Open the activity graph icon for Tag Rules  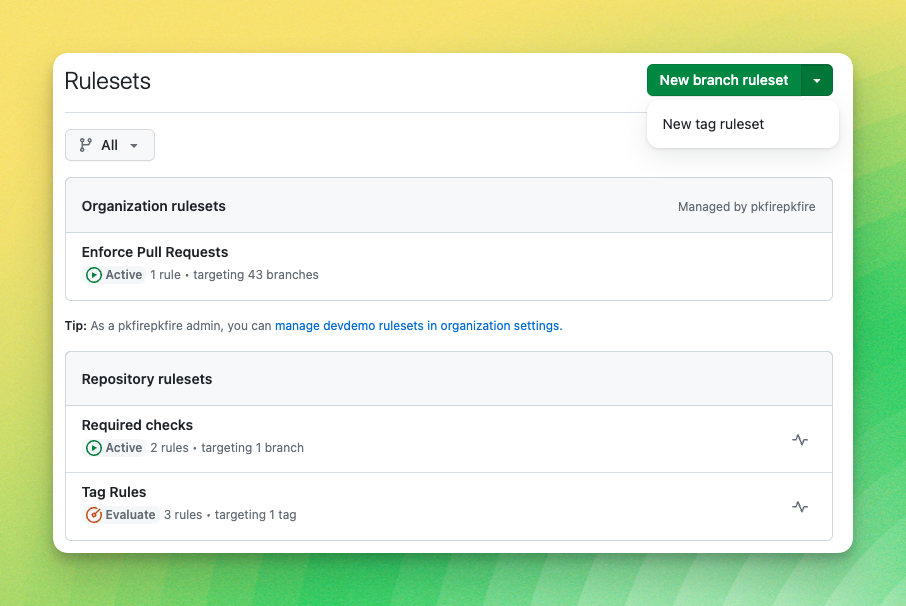pos(799,507)
